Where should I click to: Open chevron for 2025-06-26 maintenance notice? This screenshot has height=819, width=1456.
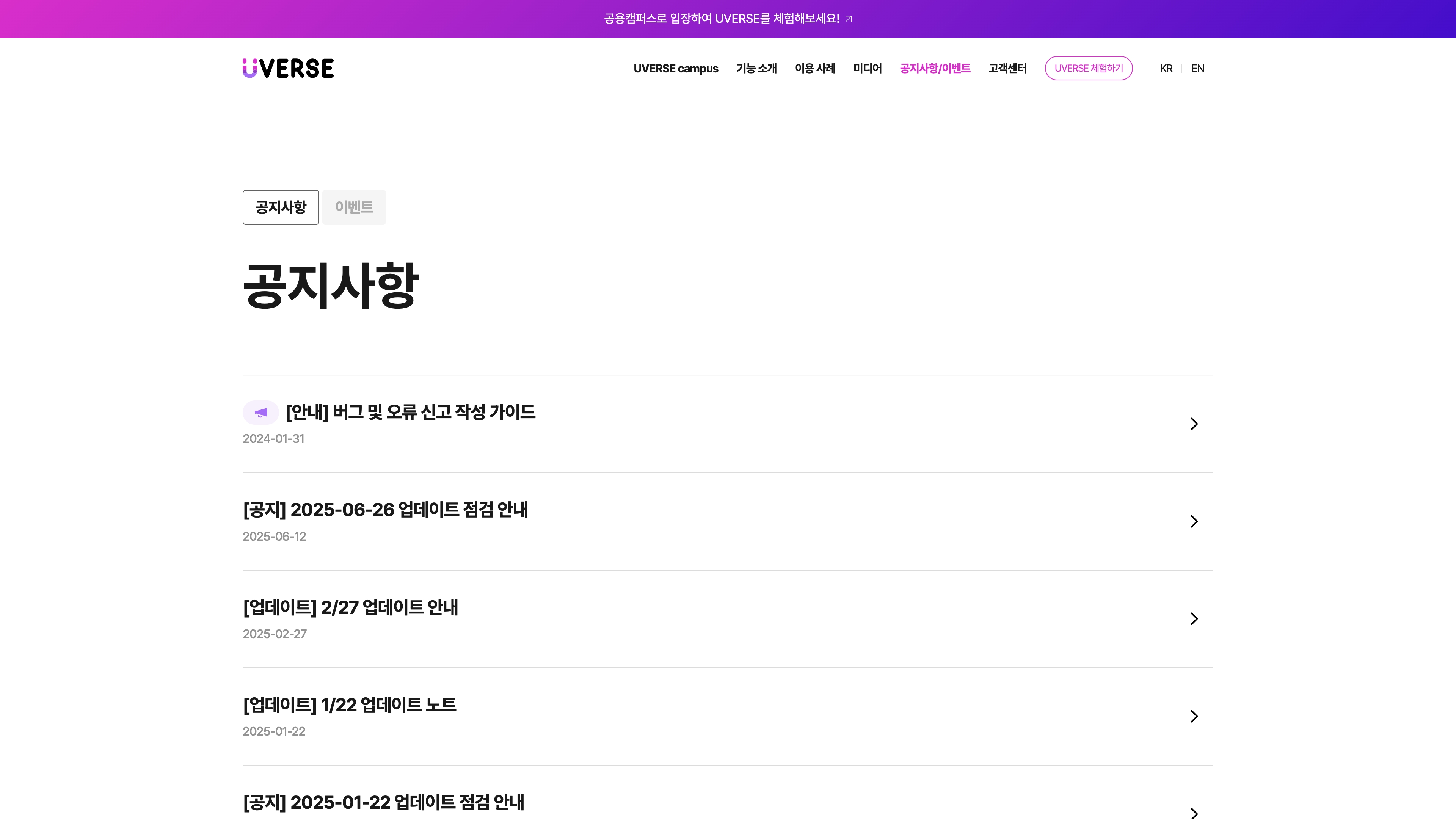(1194, 521)
